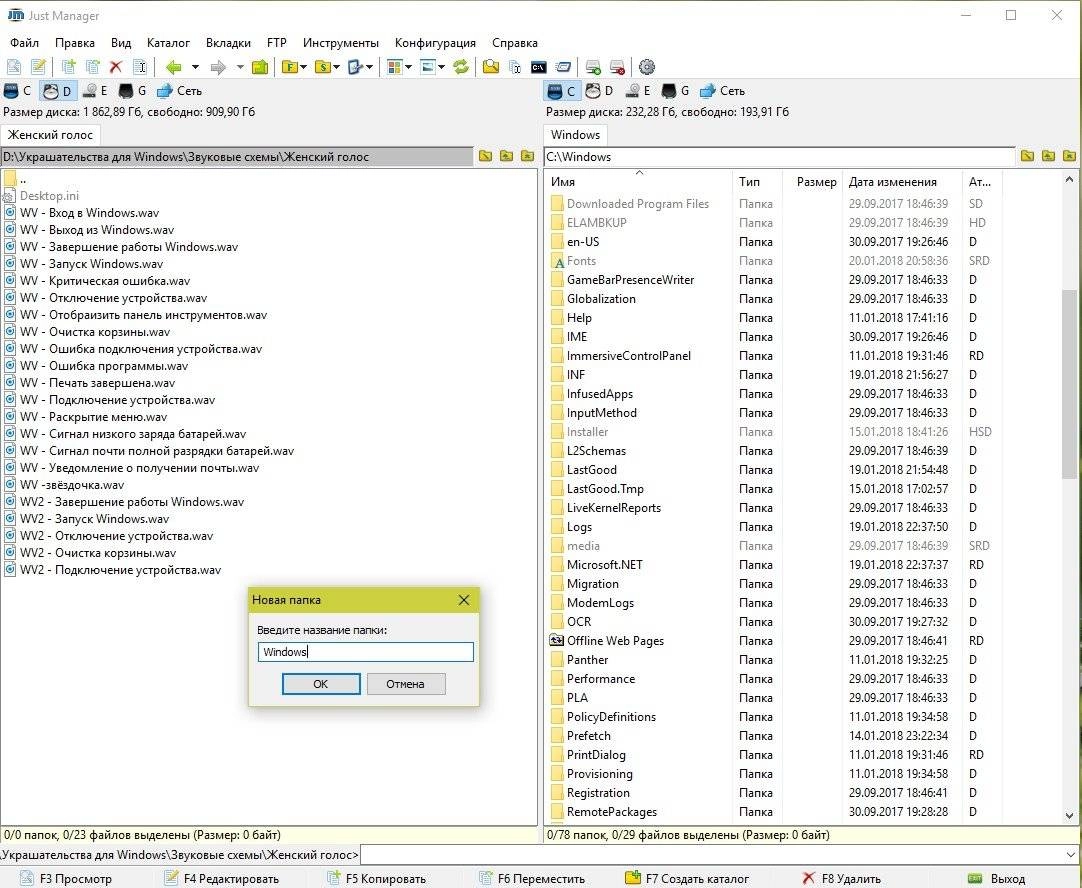Viewport: 1082px width, 888px height.
Task: Click the Copy files toolbar icon
Action: pos(68,67)
